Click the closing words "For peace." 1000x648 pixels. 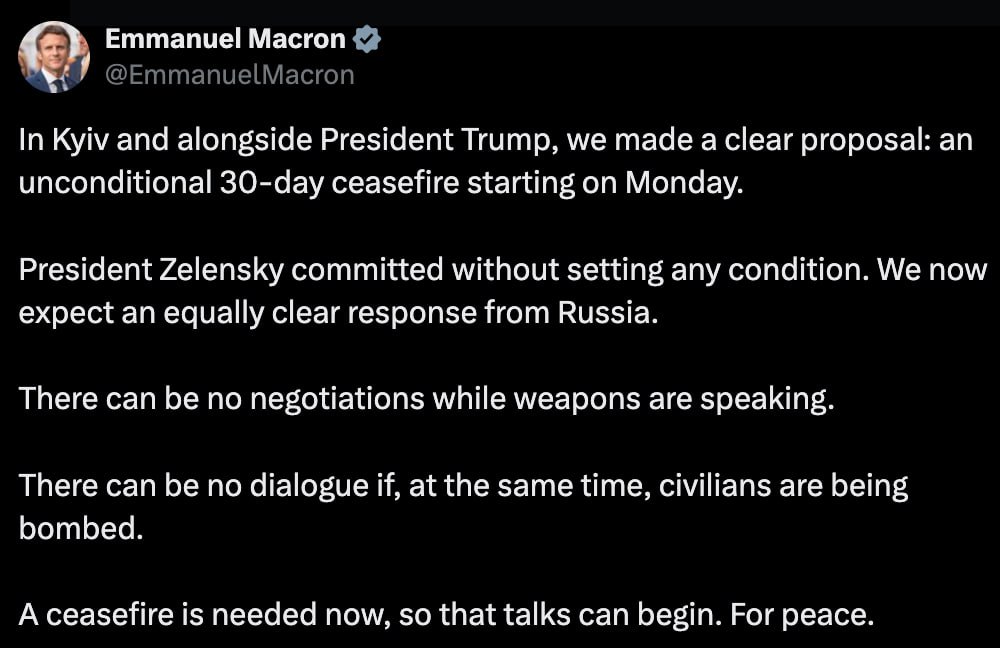coord(802,614)
